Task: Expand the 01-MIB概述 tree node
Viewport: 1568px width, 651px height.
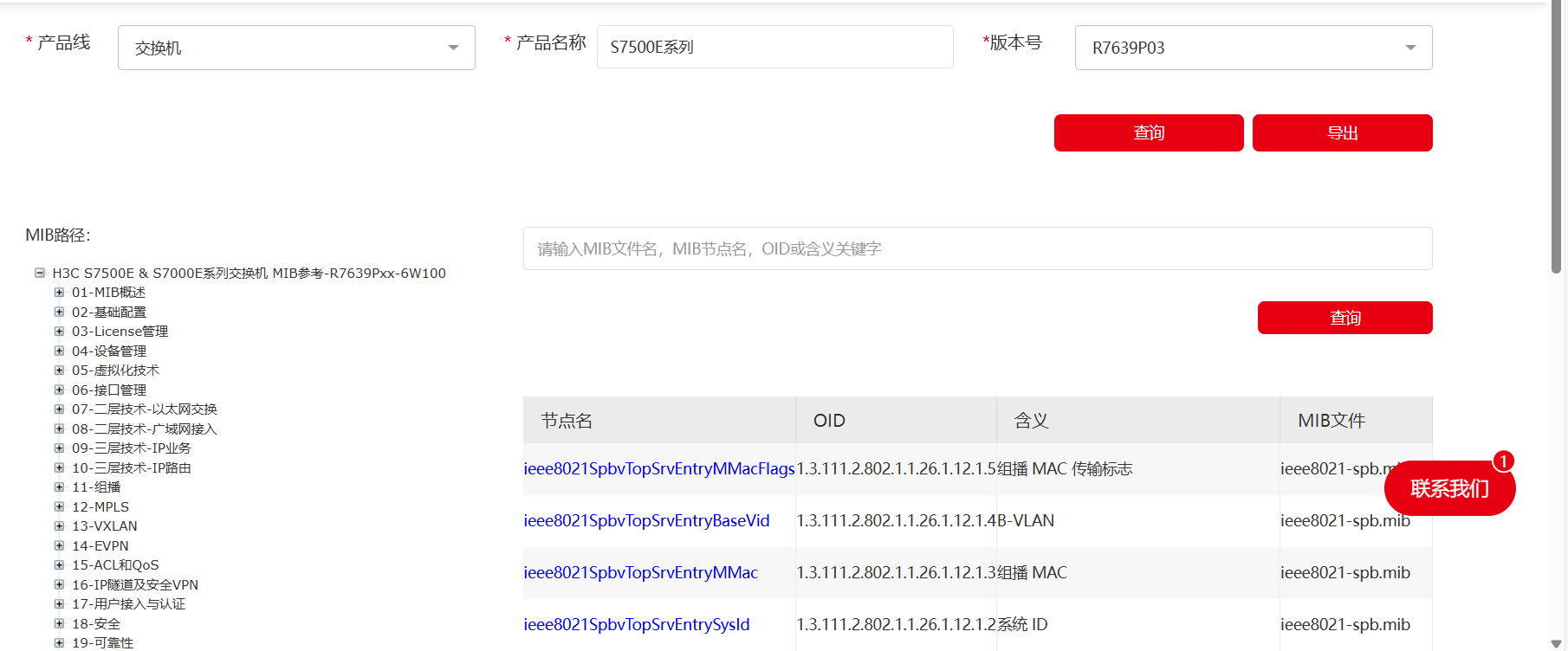Action: point(59,293)
